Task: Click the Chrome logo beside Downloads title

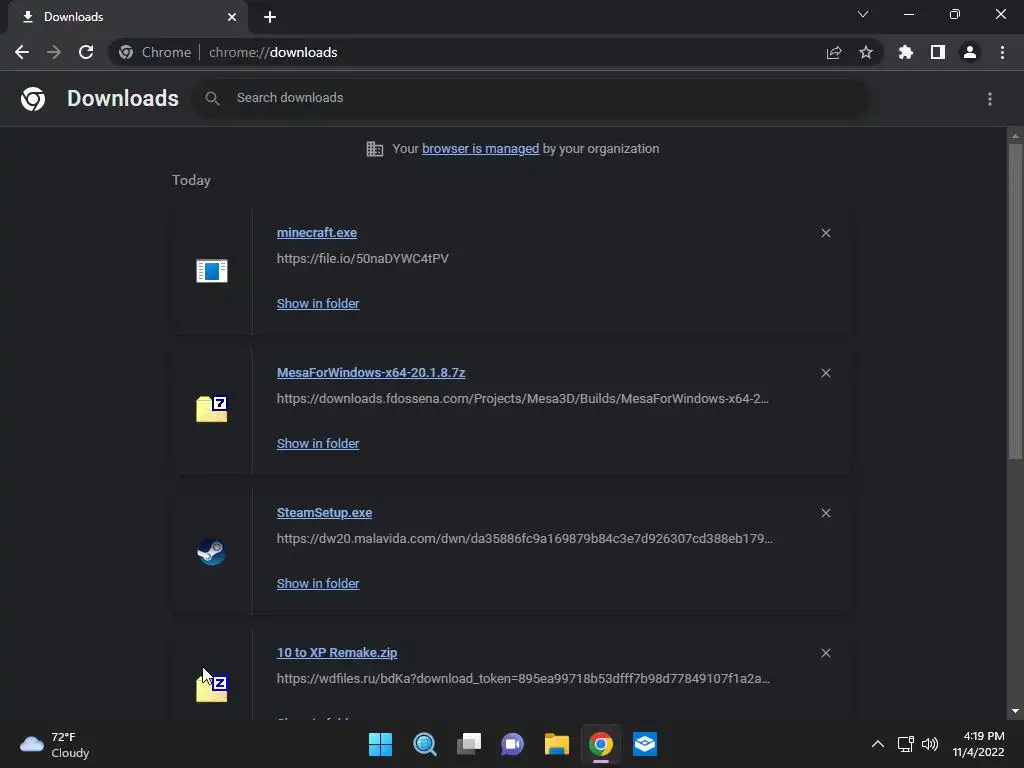Action: coord(33,99)
